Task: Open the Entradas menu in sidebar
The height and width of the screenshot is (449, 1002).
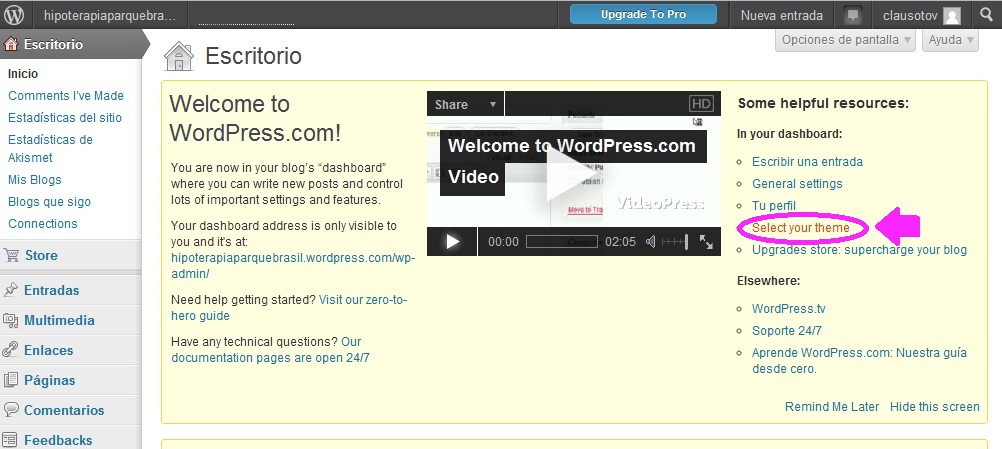Action: pyautogui.click(x=51, y=290)
